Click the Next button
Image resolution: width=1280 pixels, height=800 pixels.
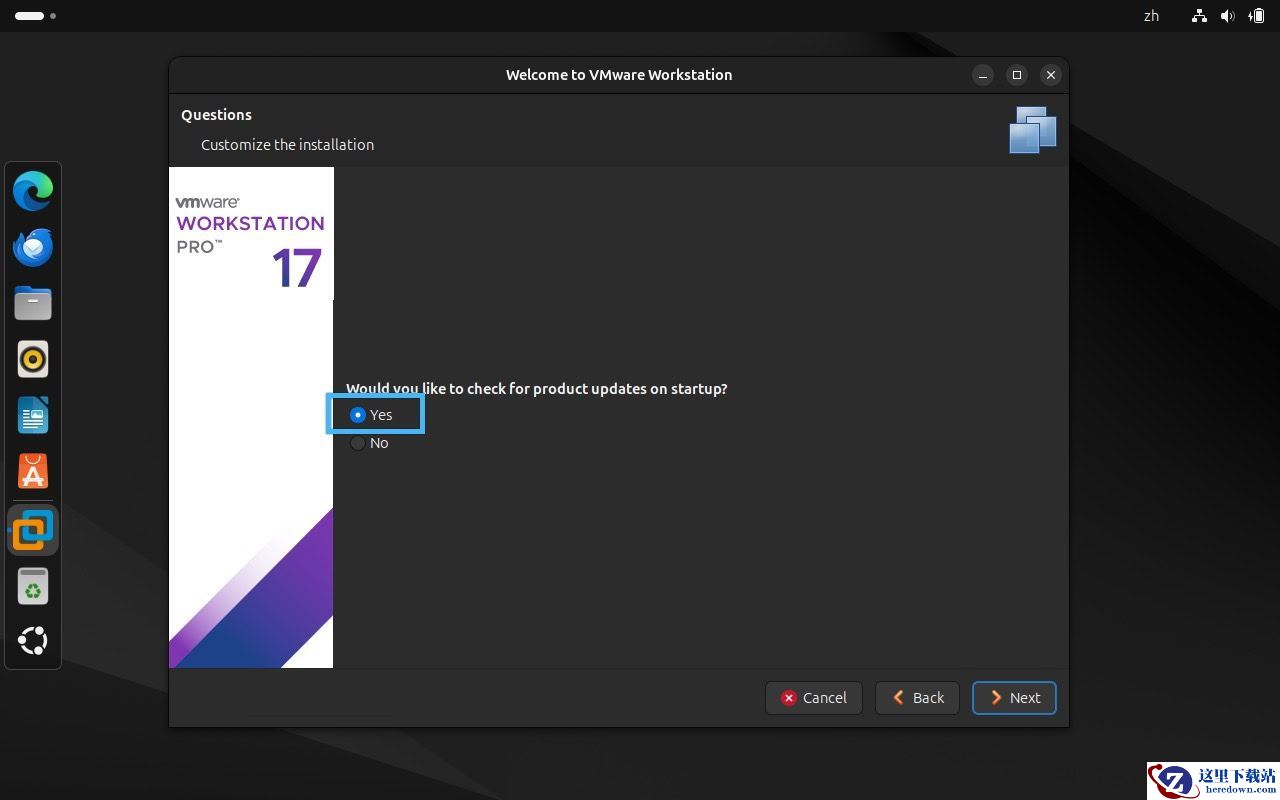[x=1014, y=698]
